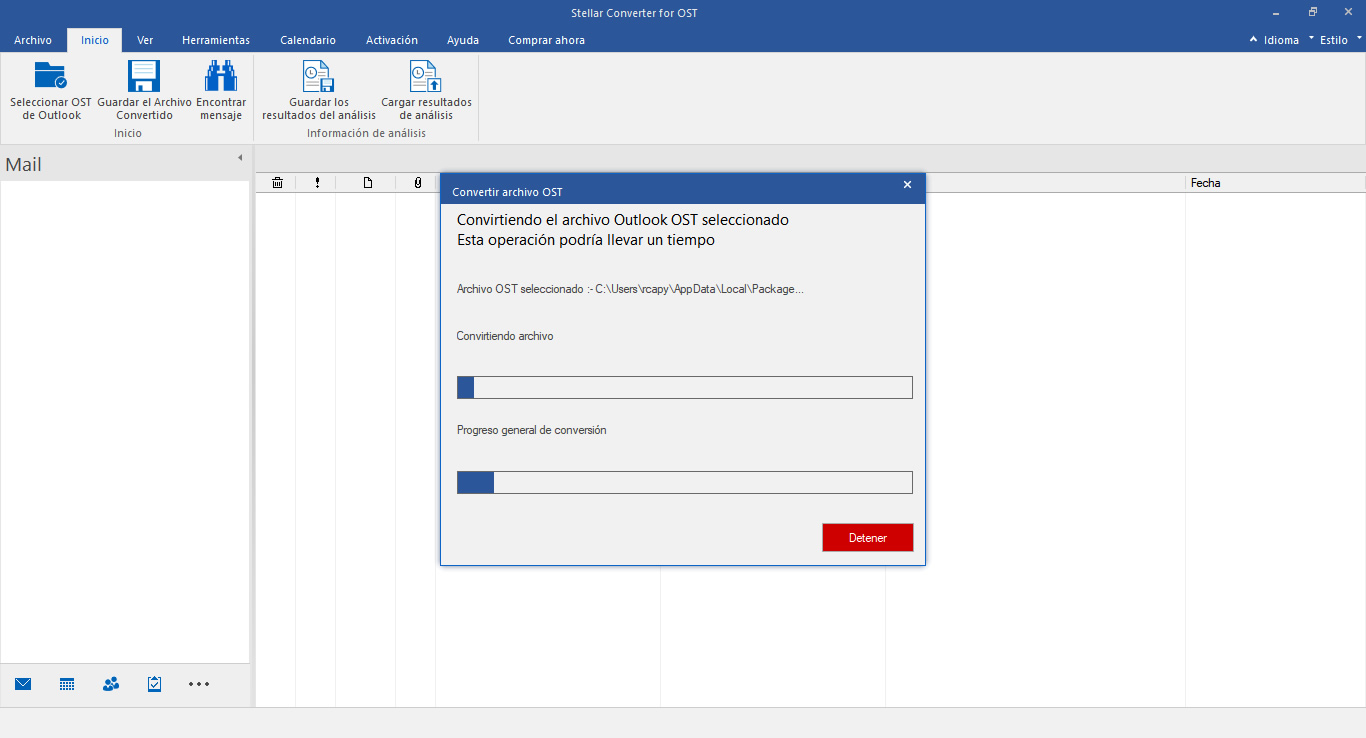Screen dimensions: 1366x738
Task: Click Seleccionar OST de Outlook icon
Action: (x=50, y=77)
